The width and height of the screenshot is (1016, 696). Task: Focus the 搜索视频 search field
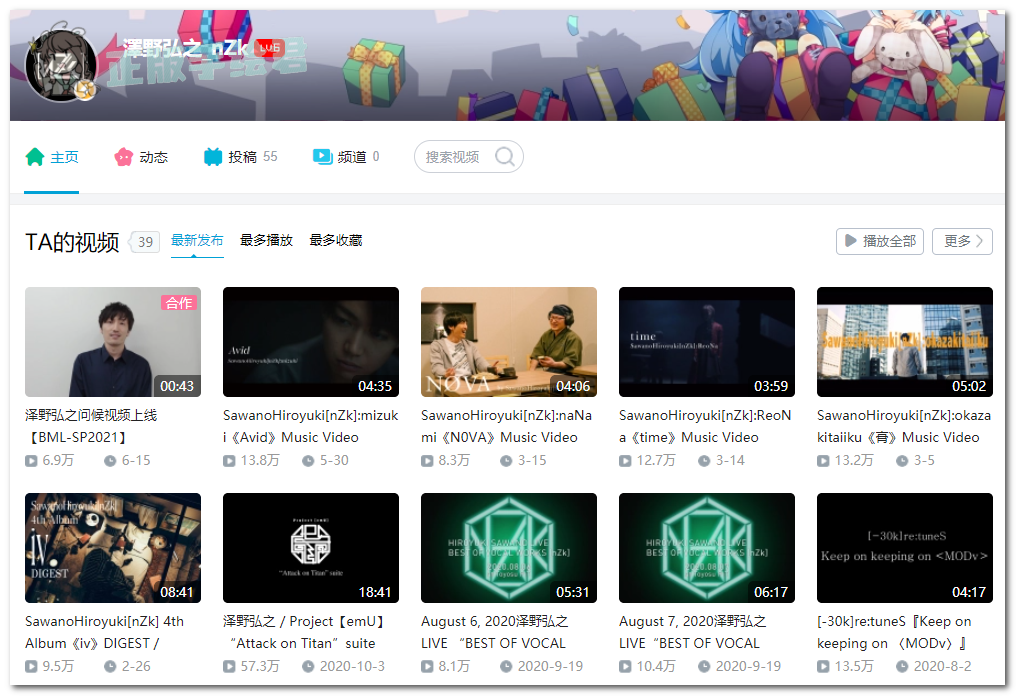(468, 157)
